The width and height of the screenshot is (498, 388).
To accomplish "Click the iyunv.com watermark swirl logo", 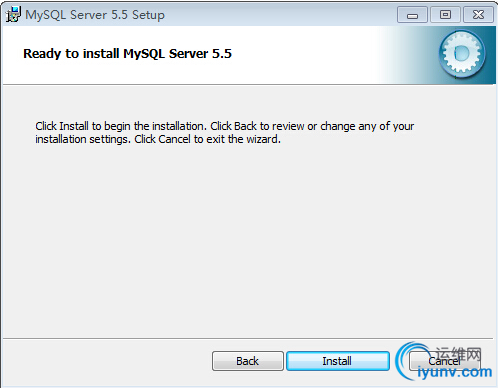I will coord(408,361).
